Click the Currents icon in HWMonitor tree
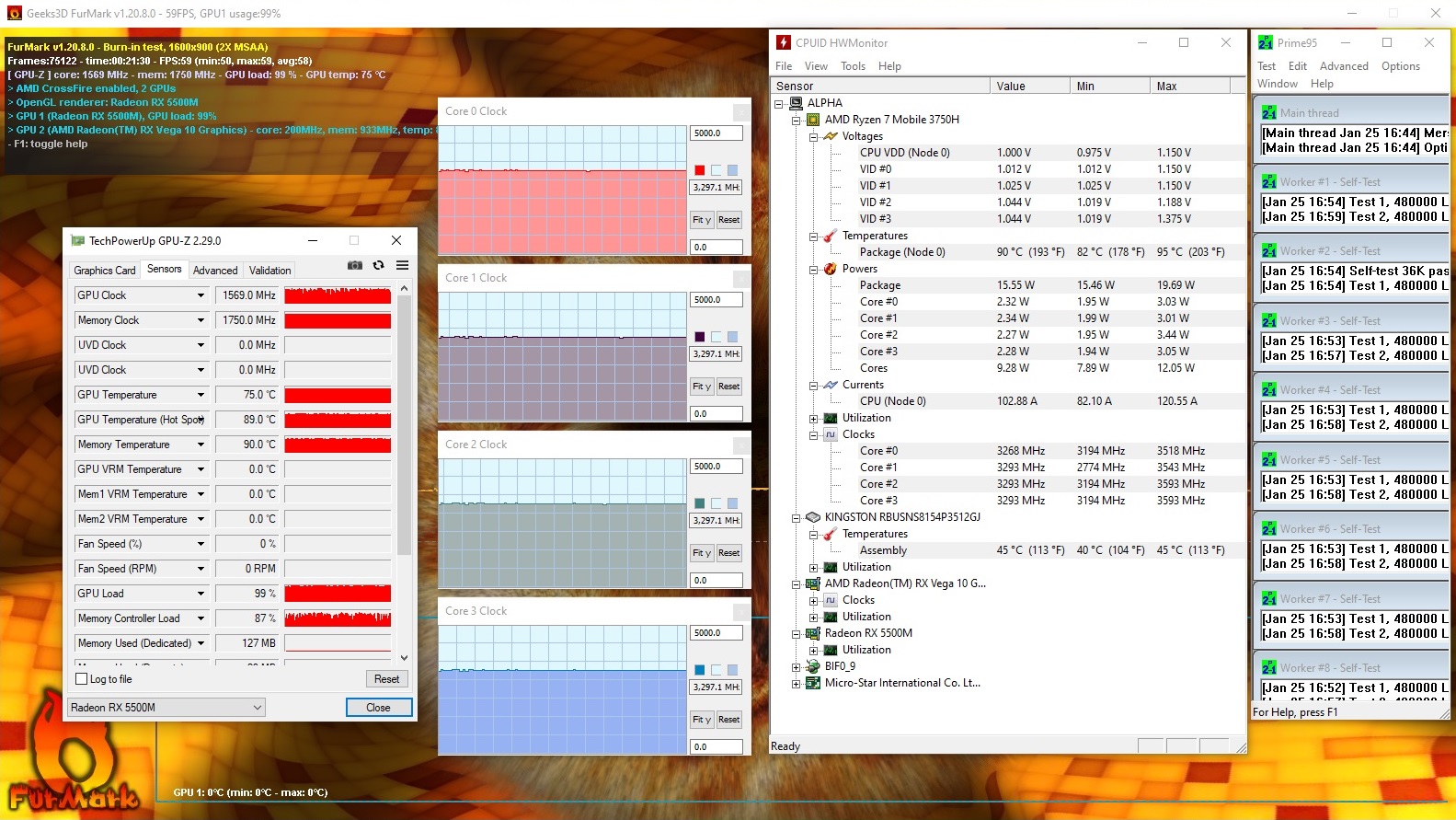Screen dimensions: 1456x820 coord(831,385)
